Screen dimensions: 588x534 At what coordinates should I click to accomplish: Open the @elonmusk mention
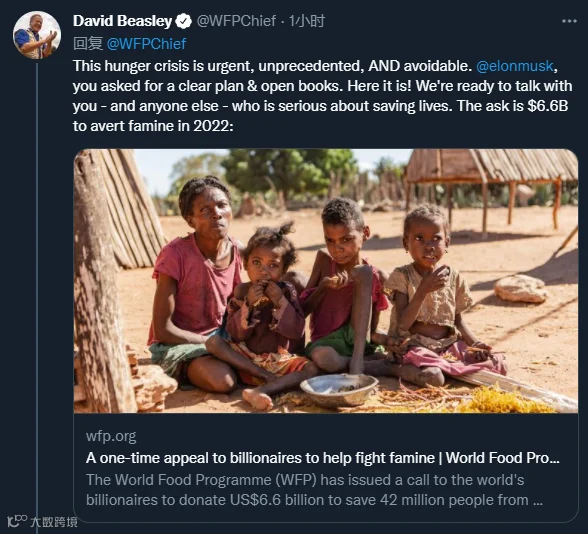click(514, 66)
